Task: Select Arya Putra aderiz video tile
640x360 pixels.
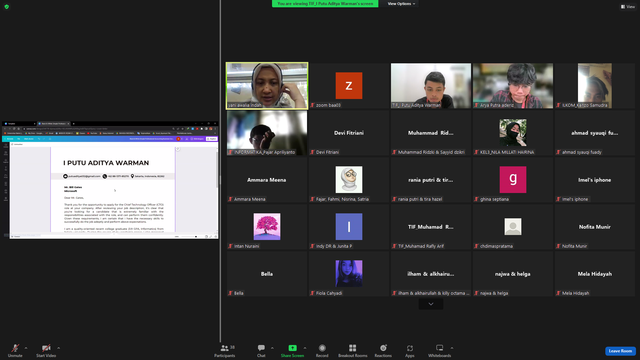Action: 513,86
